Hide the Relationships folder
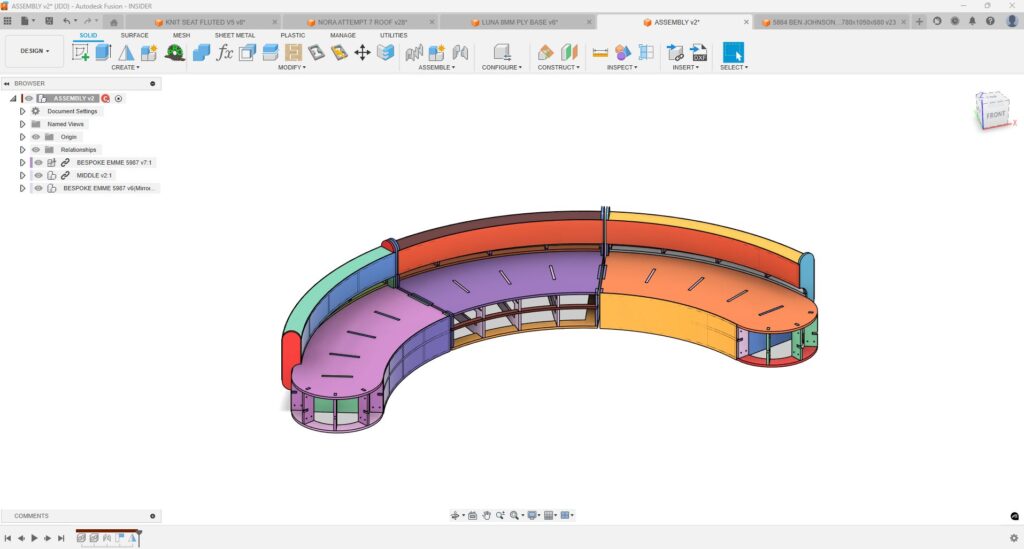1024x549 pixels. 36,149
